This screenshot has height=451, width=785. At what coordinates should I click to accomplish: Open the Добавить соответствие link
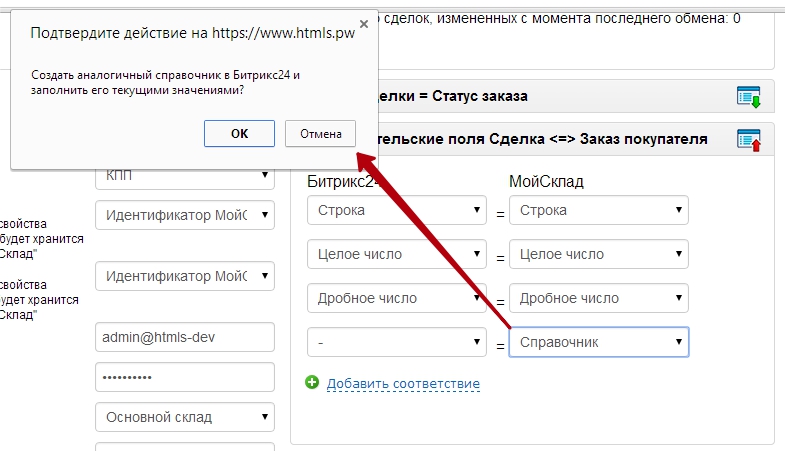coord(403,384)
